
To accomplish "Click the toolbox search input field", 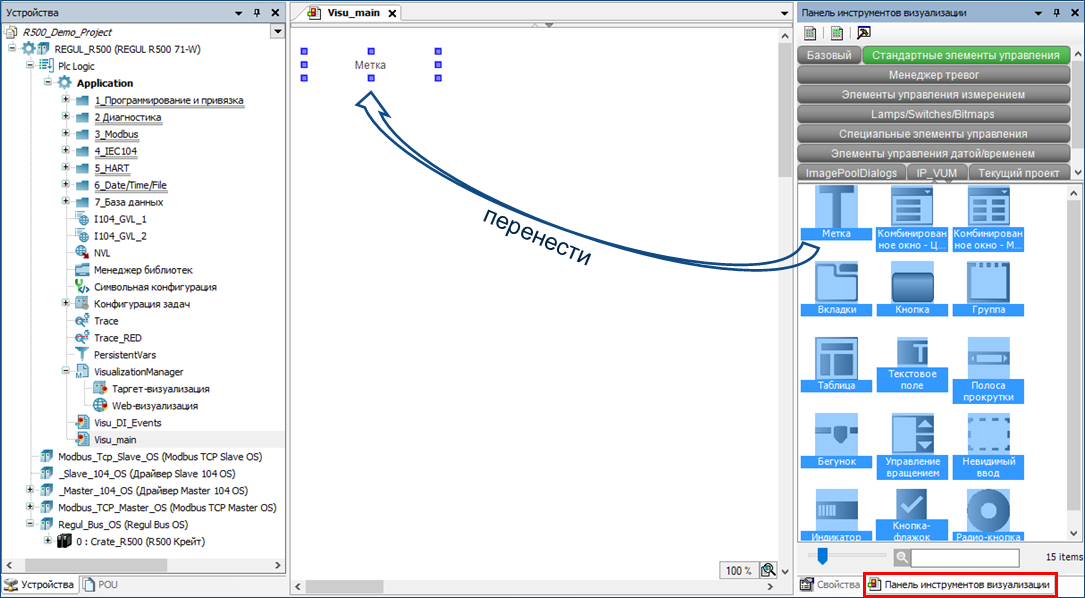I will pyautogui.click(x=964, y=557).
